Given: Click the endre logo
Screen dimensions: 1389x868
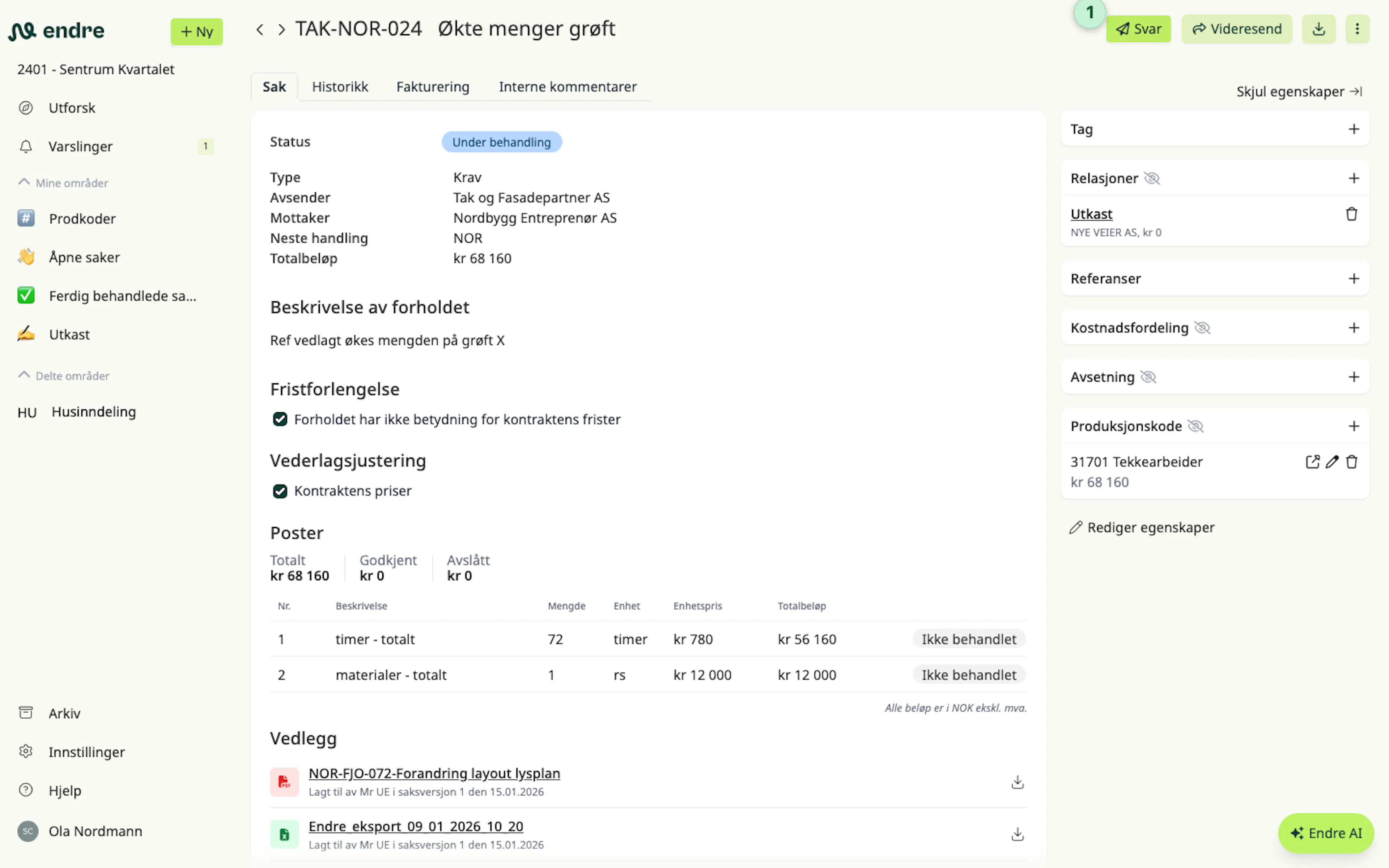Looking at the screenshot, I should tap(56, 30).
